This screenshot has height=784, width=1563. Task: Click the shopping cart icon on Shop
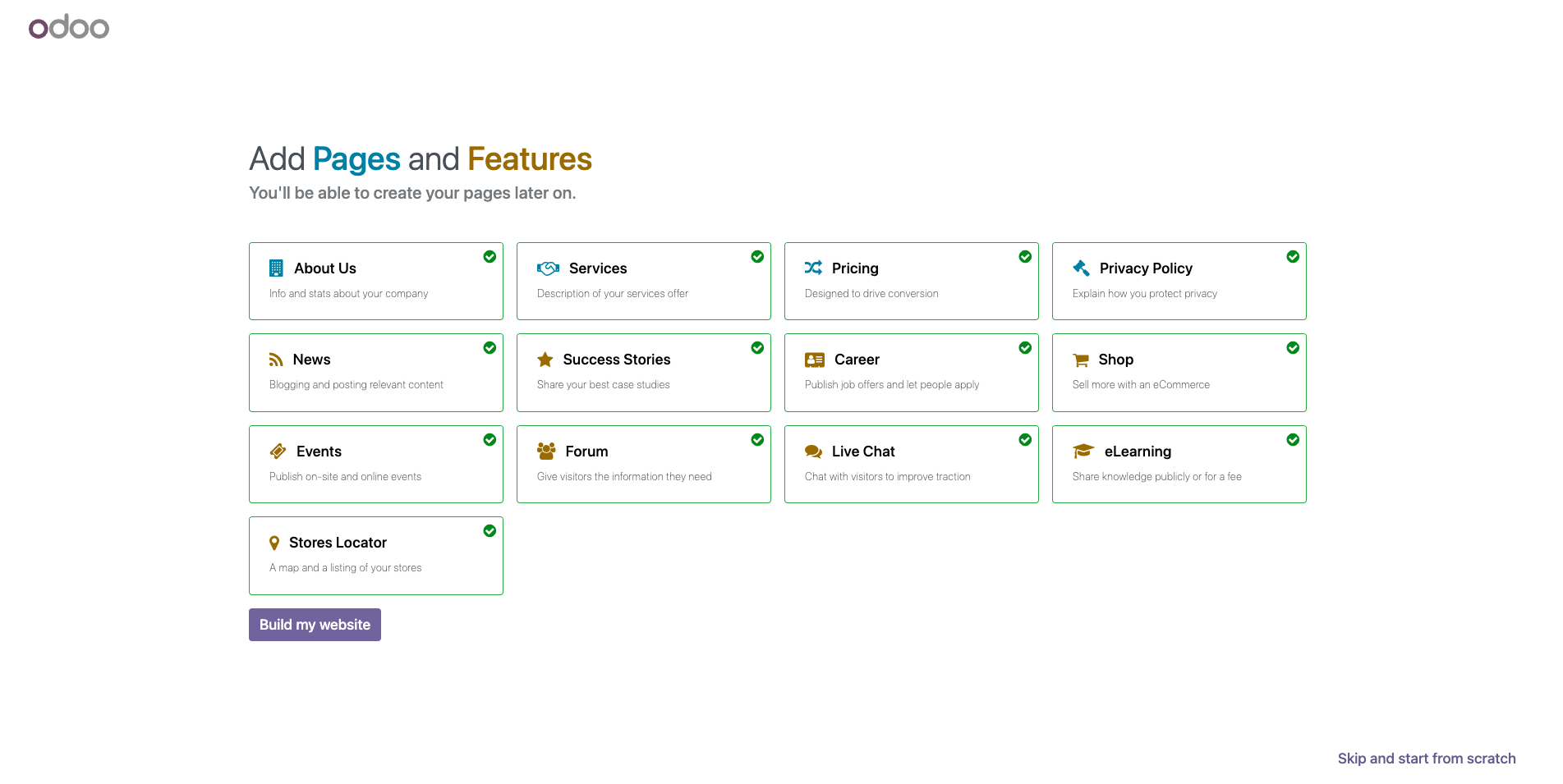pyautogui.click(x=1080, y=360)
